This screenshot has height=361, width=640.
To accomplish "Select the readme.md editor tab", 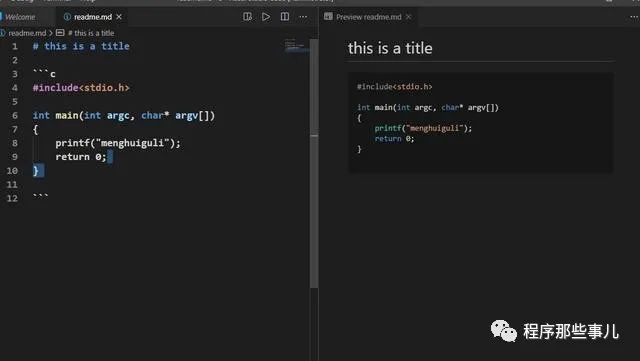I will coord(93,17).
